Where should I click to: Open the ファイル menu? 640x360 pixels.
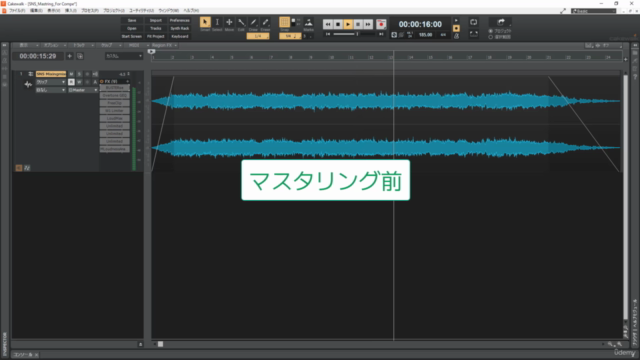[17, 11]
